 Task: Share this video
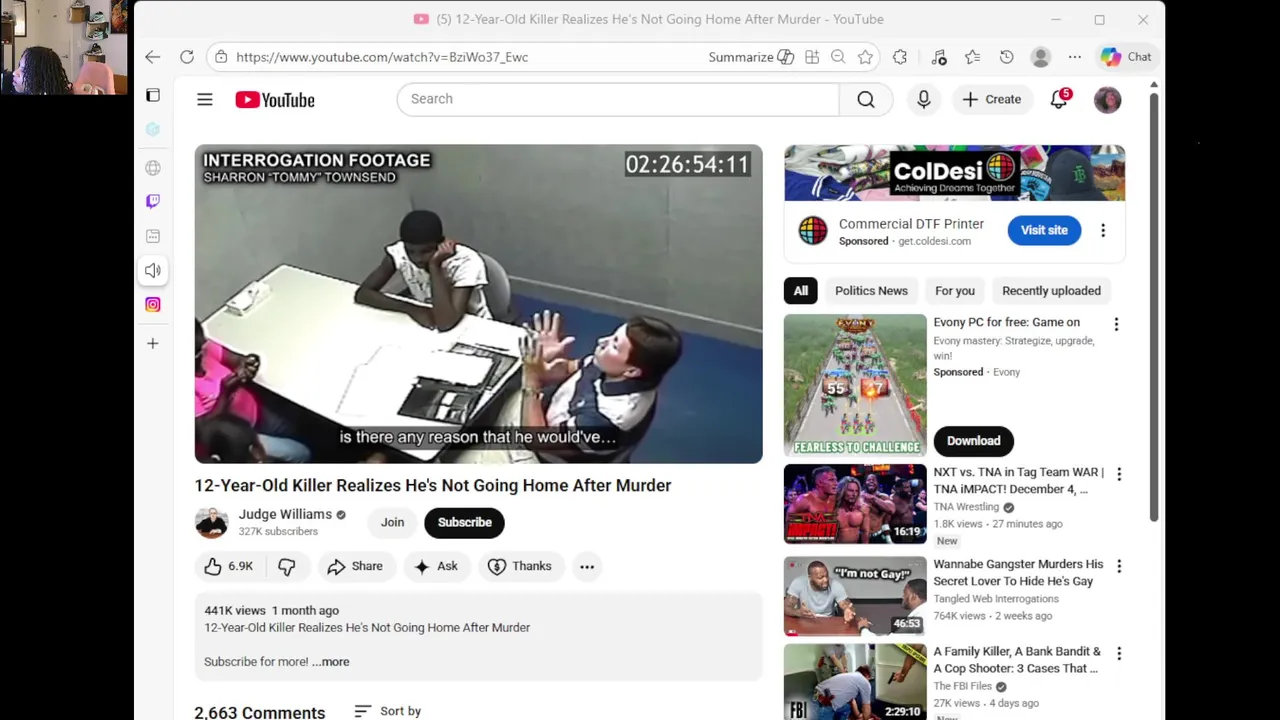tap(356, 566)
